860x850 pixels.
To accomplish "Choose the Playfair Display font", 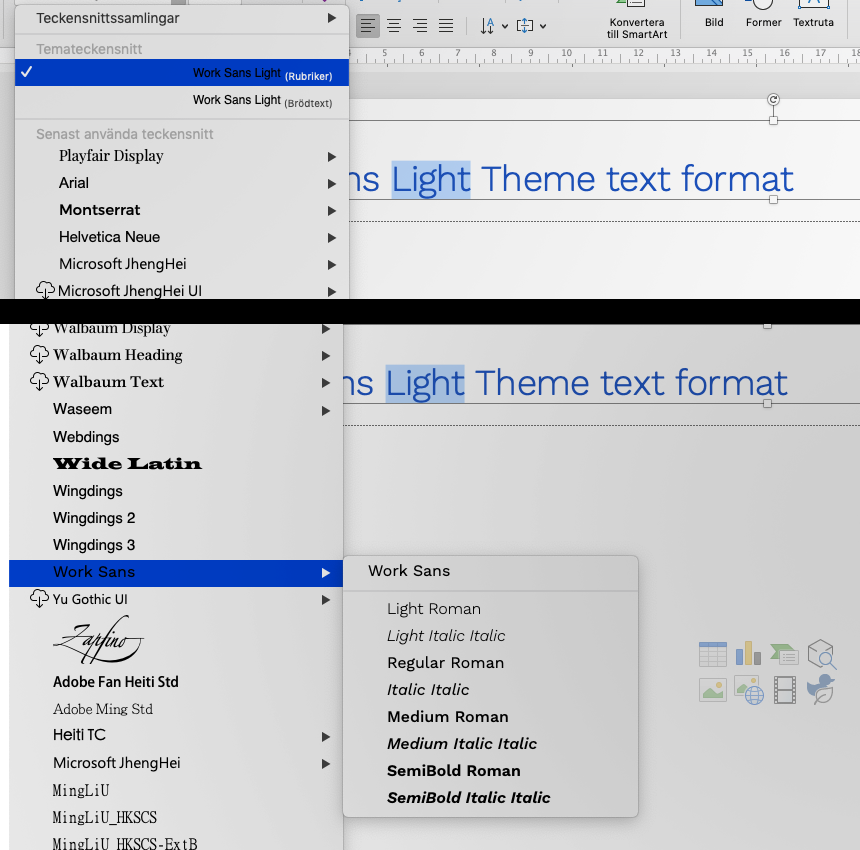I will [111, 156].
